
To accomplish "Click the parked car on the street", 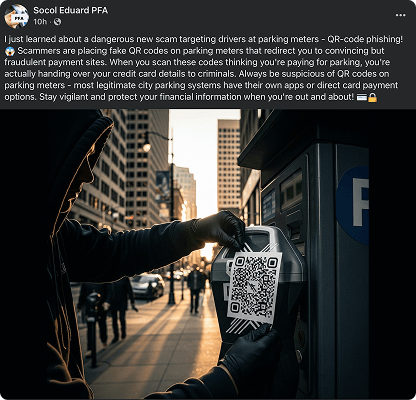I will [147, 286].
